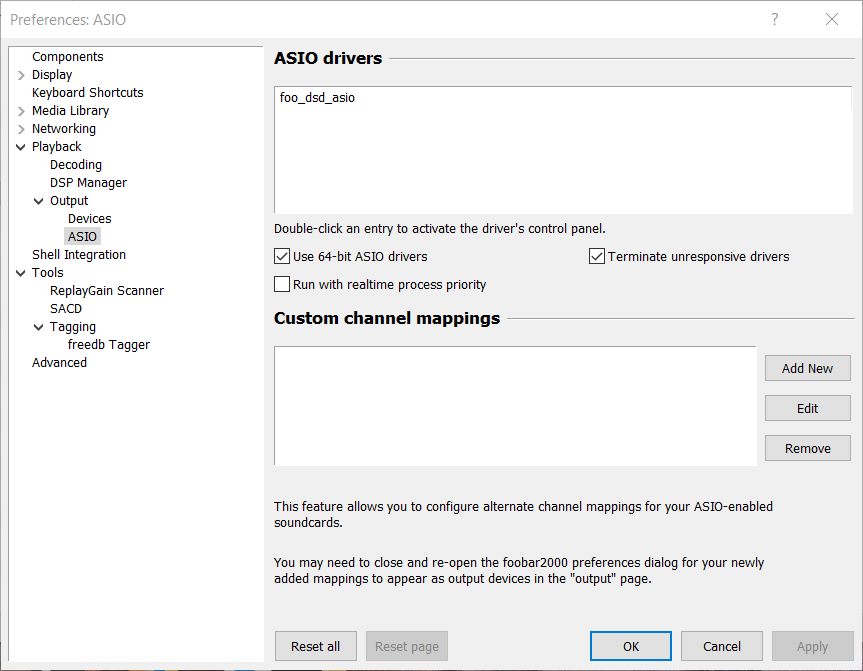Uncheck Use 64-bit ASIO drivers
The width and height of the screenshot is (863, 671).
[282, 257]
